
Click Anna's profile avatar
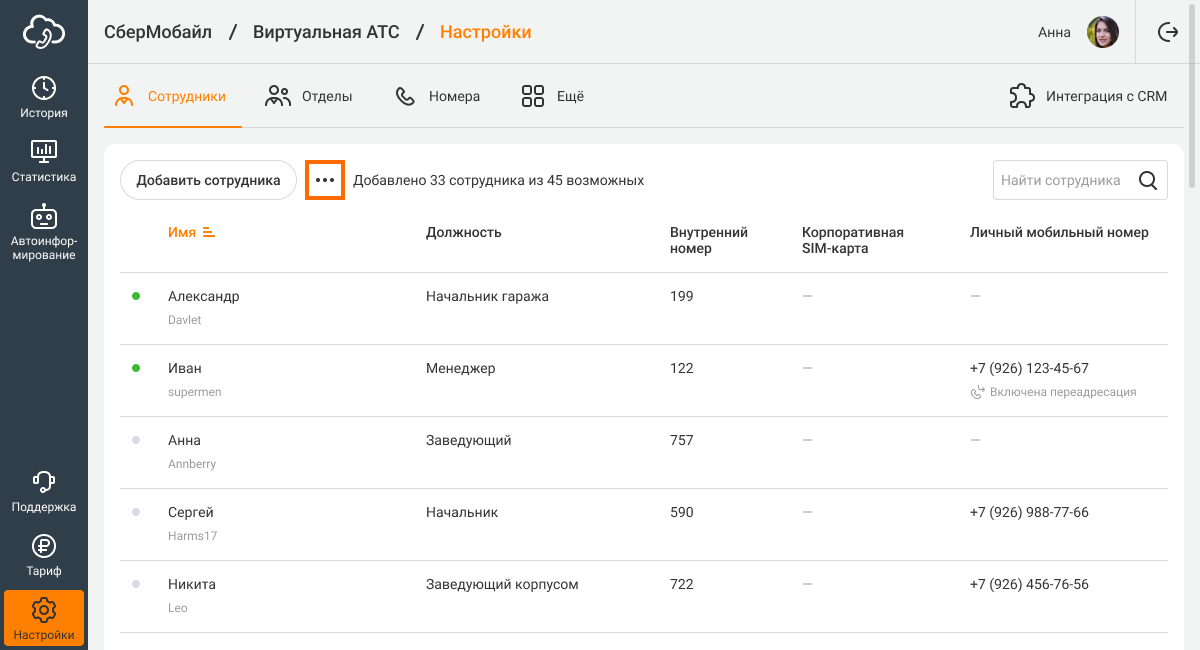(1102, 32)
